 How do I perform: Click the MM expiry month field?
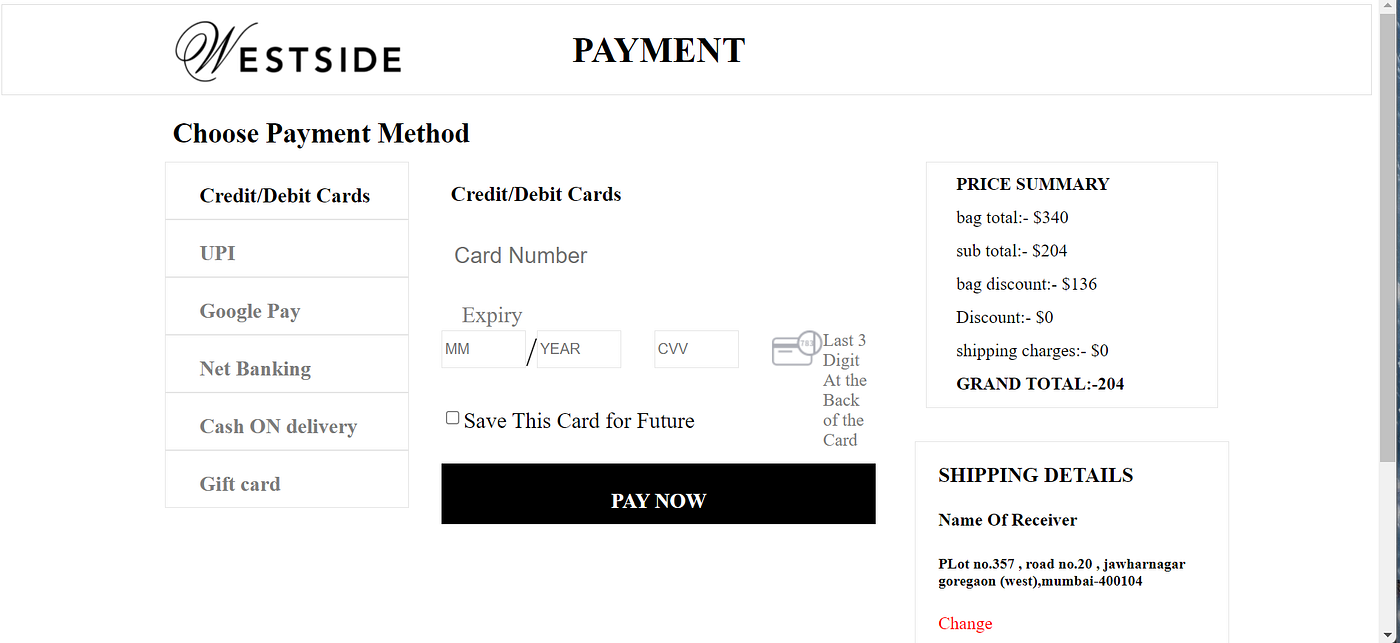(483, 349)
